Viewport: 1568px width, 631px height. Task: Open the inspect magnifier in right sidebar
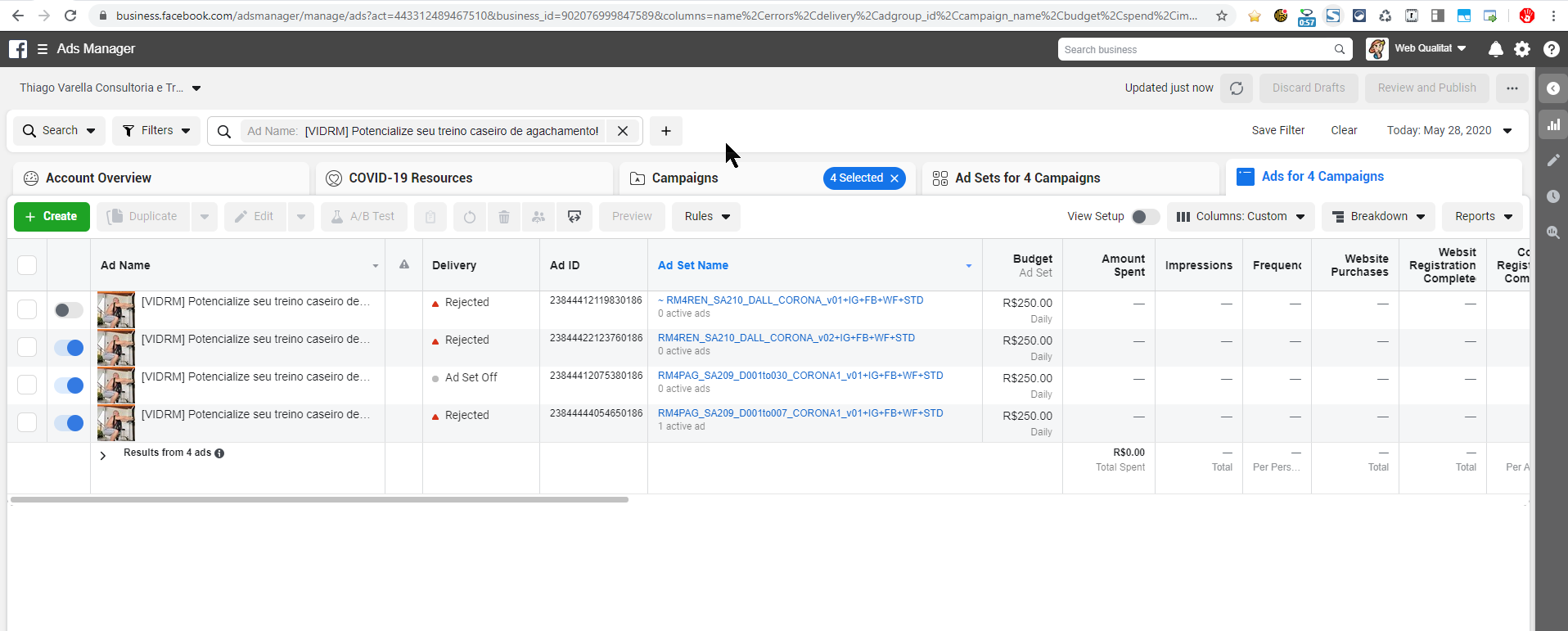(1552, 232)
